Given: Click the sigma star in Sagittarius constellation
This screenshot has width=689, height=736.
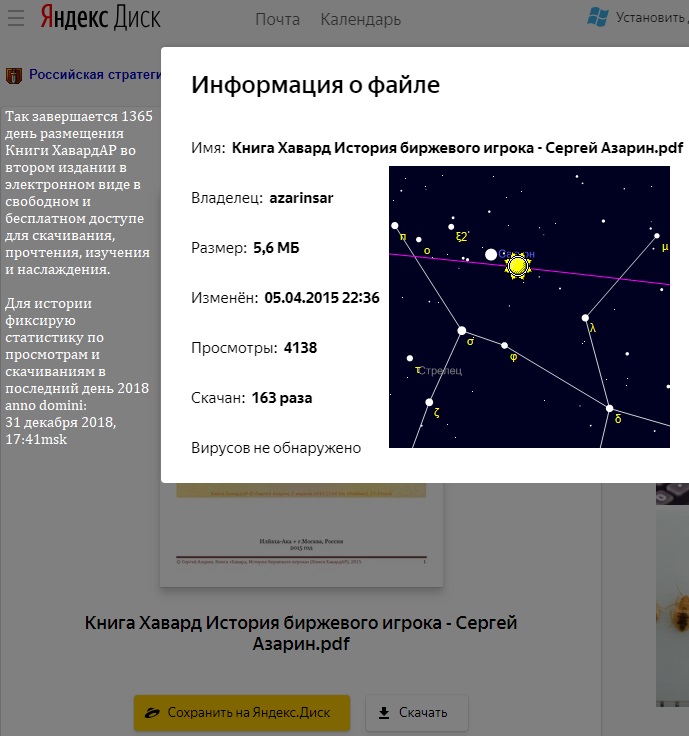Looking at the screenshot, I should tap(462, 330).
